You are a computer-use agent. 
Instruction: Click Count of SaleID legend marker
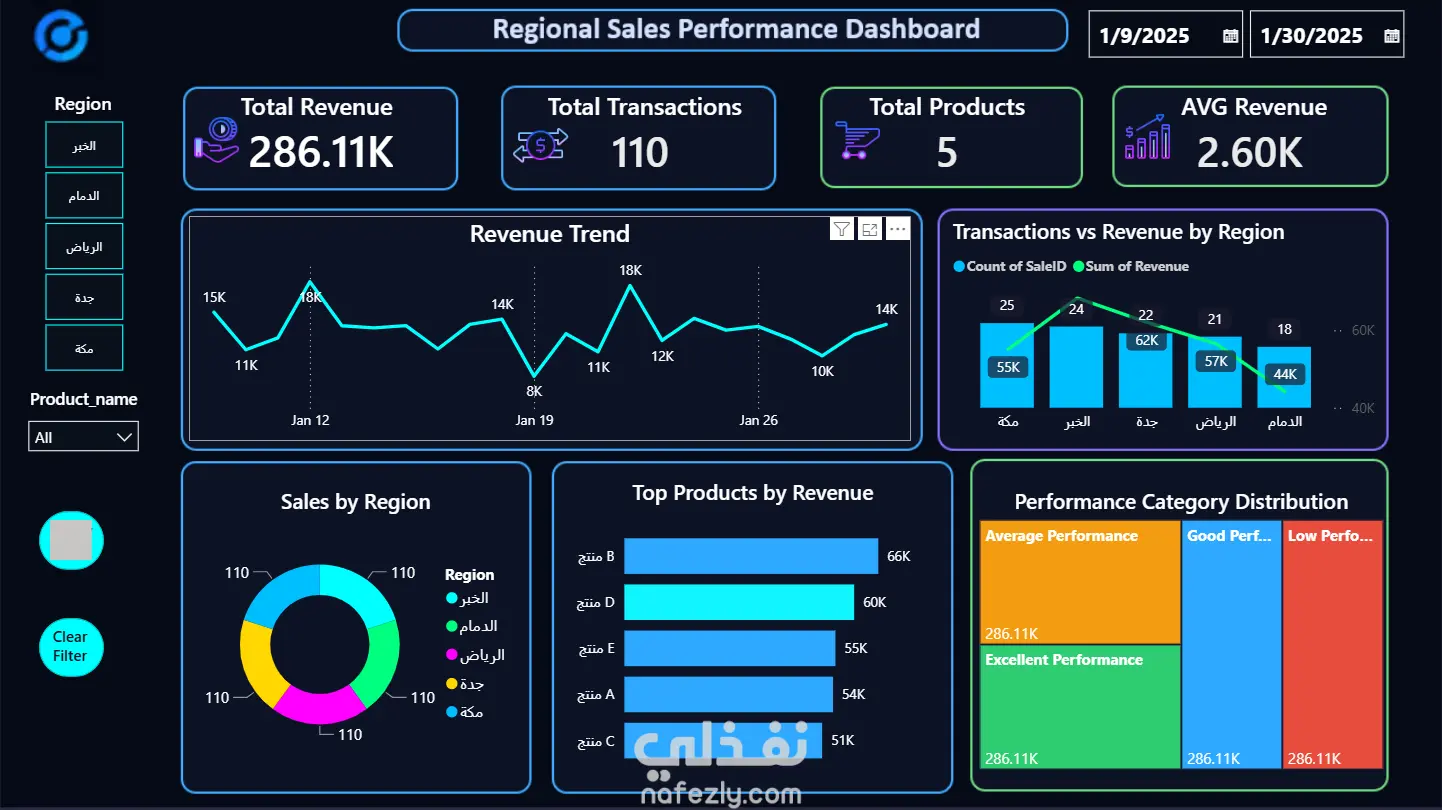959,266
